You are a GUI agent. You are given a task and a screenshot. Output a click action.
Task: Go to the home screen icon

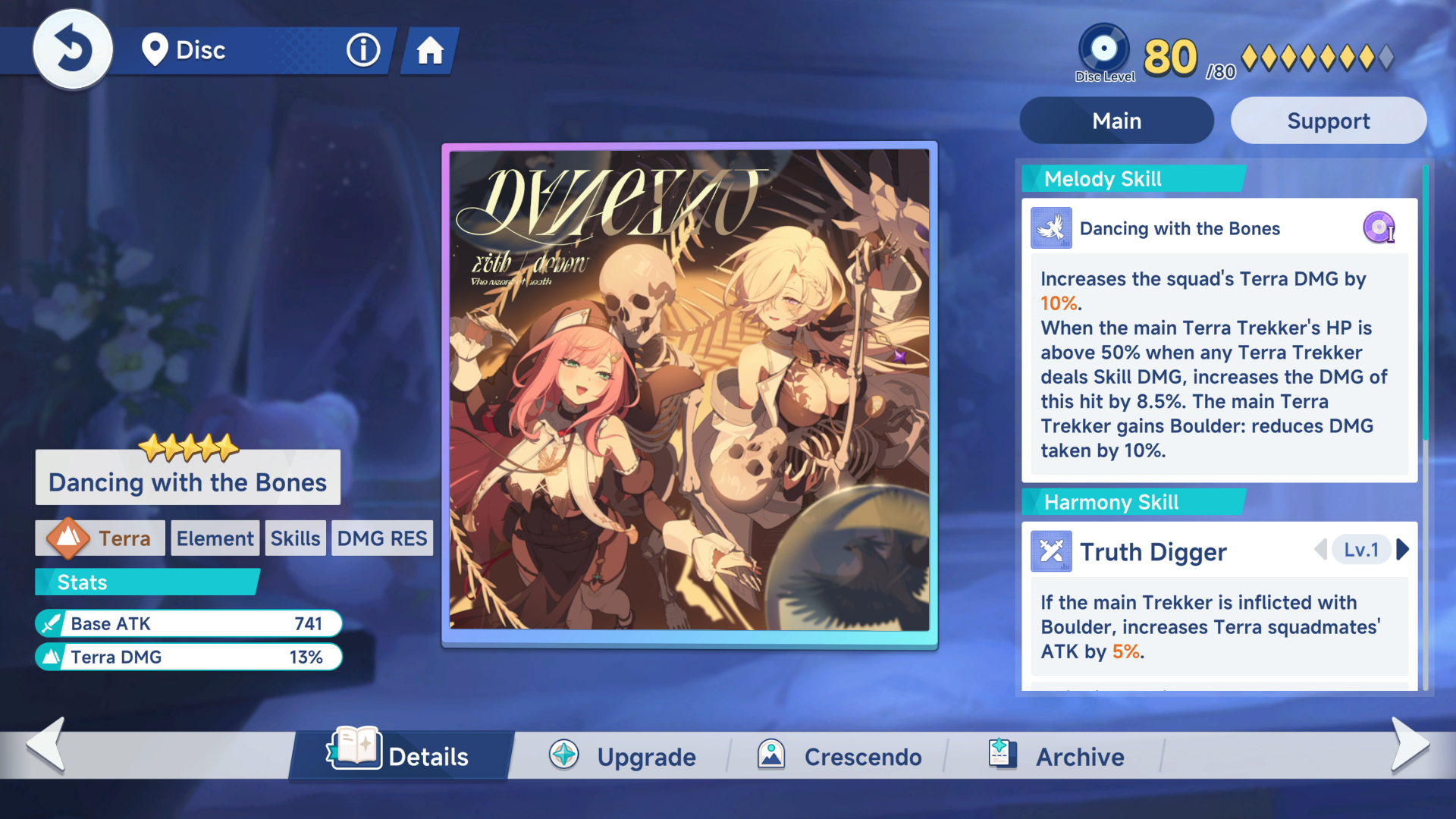click(430, 51)
